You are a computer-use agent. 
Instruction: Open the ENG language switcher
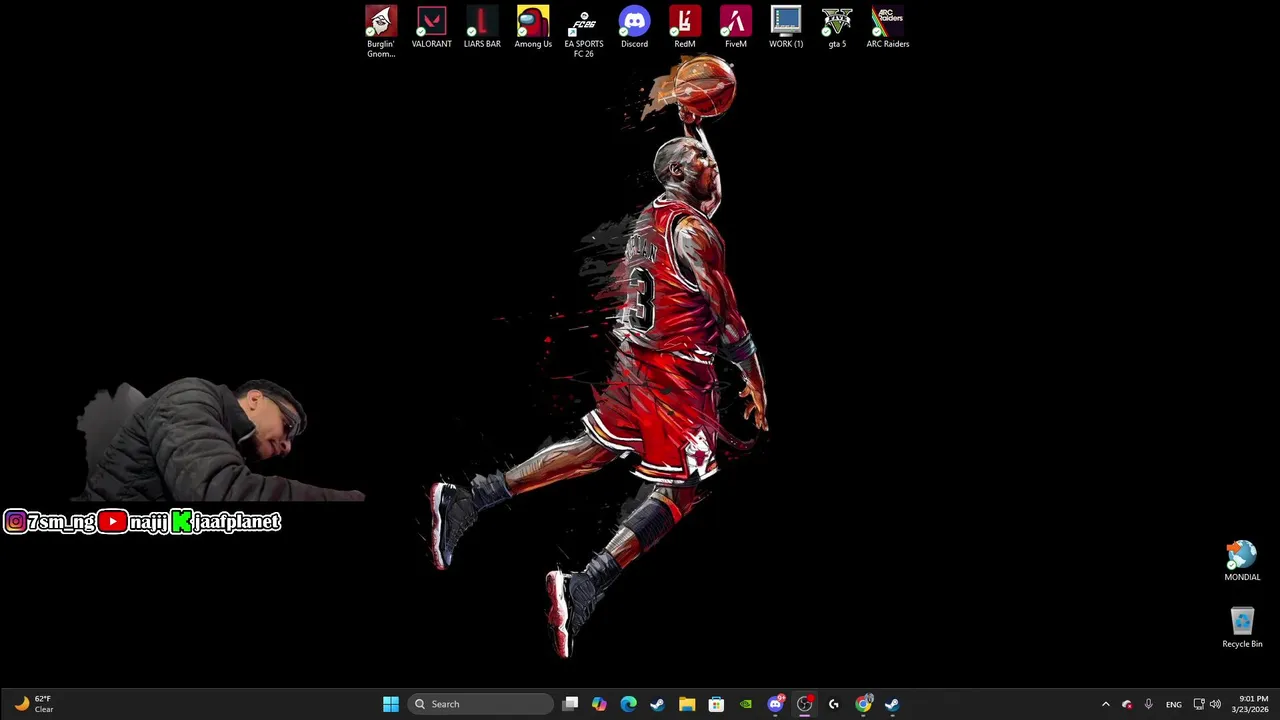pos(1174,704)
